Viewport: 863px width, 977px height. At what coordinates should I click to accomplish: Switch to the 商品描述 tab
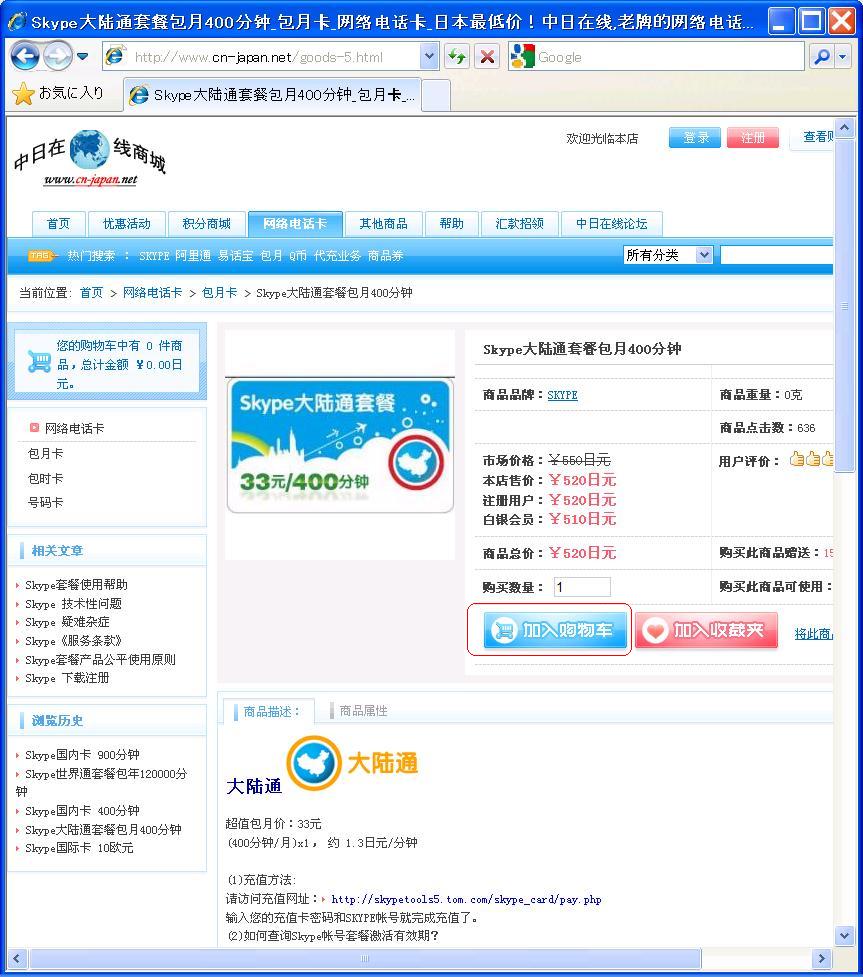[x=267, y=711]
